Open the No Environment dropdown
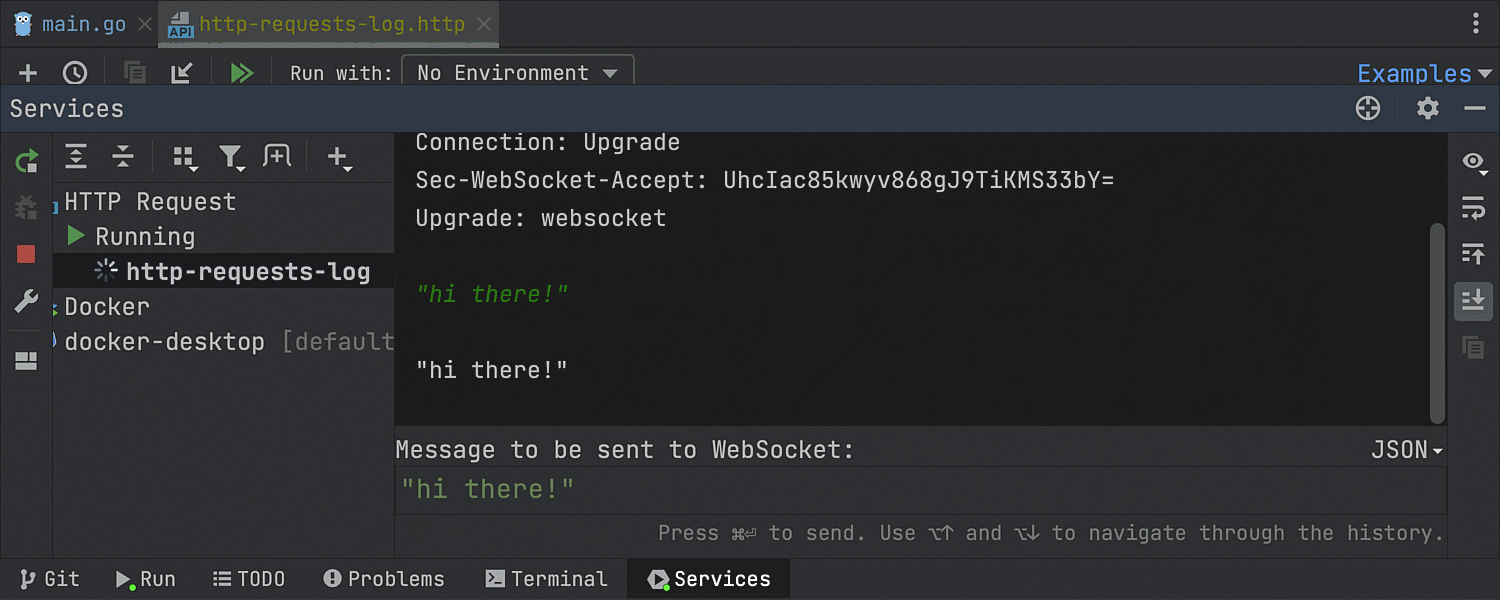 coord(517,73)
